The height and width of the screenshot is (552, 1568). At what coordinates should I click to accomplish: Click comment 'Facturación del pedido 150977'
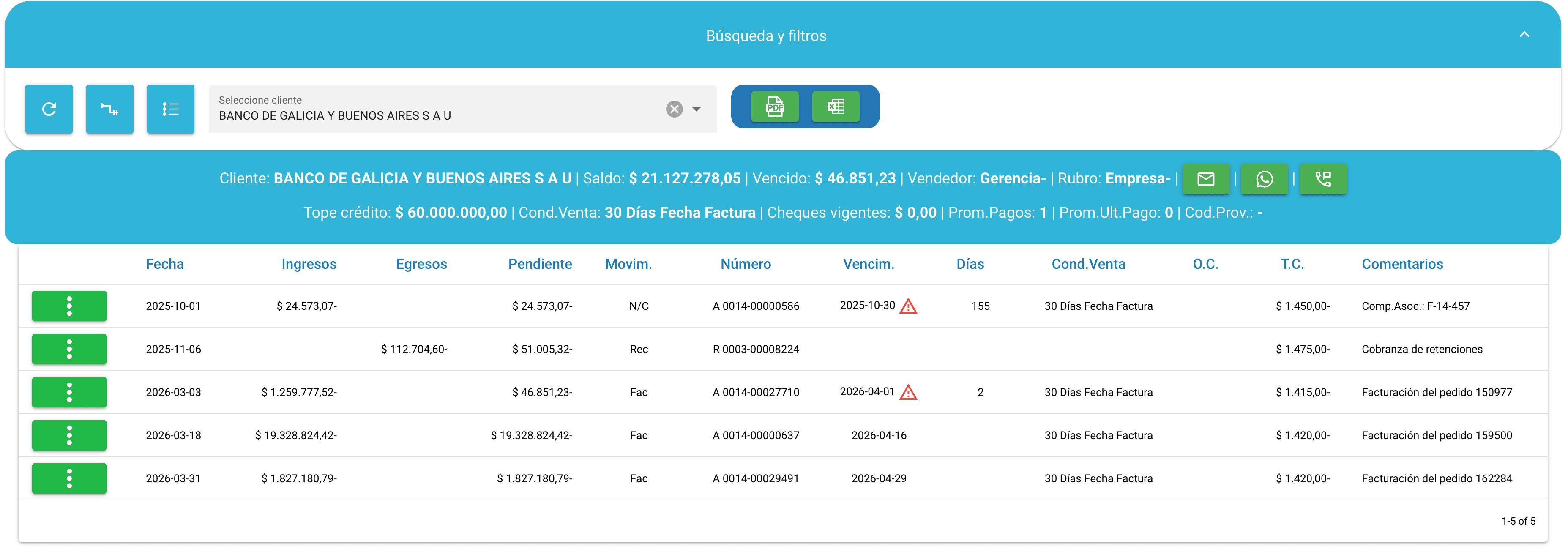1437,393
